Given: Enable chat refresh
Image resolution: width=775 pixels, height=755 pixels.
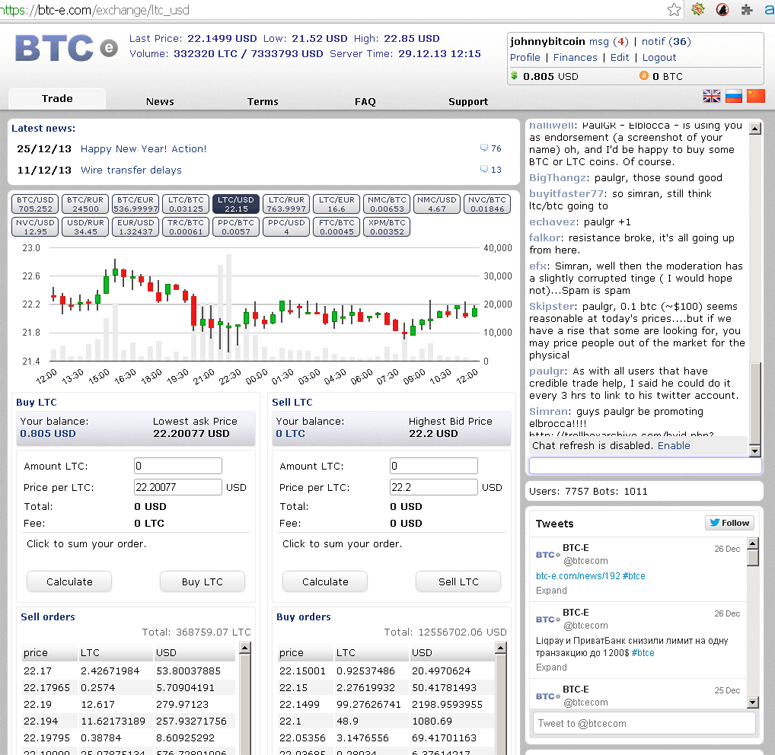Looking at the screenshot, I should pyautogui.click(x=673, y=445).
